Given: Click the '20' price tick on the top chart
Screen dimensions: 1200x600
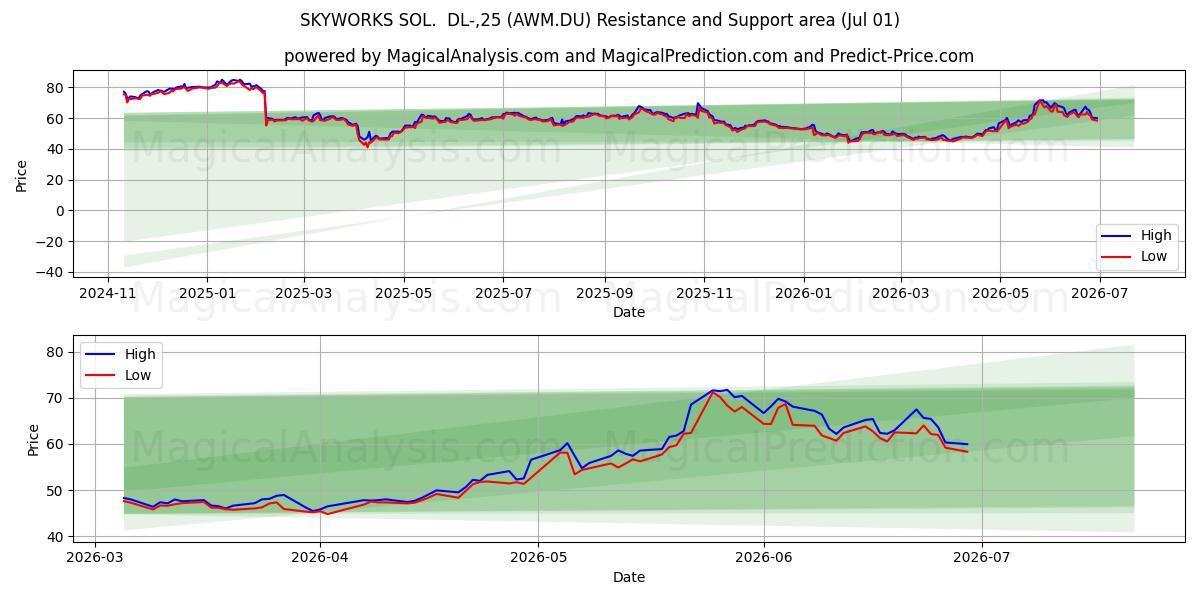Looking at the screenshot, I should (56, 180).
